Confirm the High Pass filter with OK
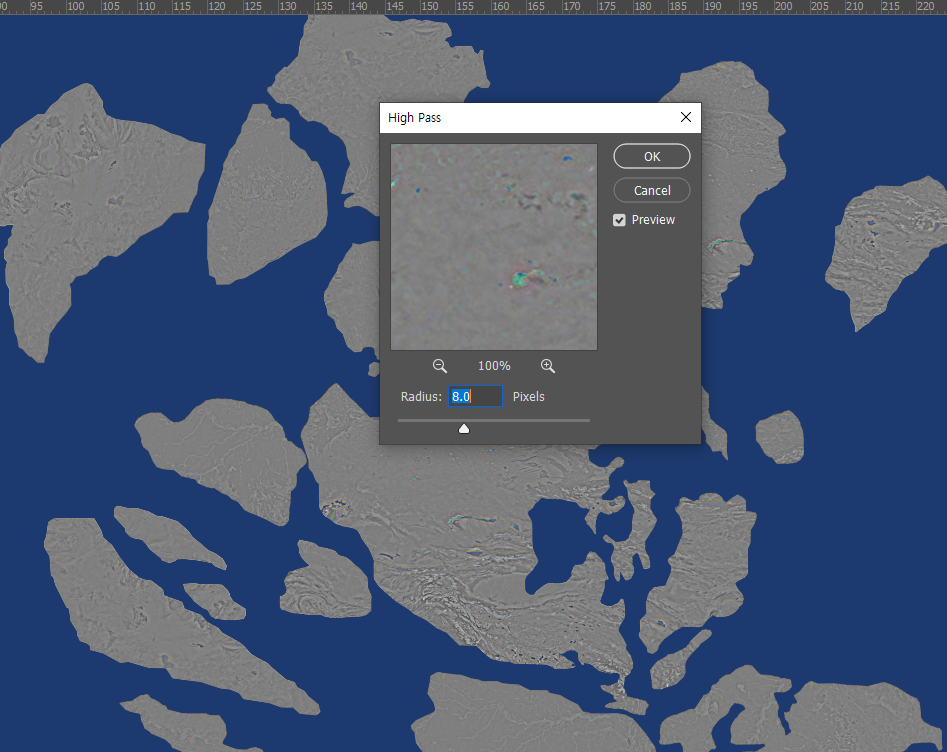 [652, 156]
